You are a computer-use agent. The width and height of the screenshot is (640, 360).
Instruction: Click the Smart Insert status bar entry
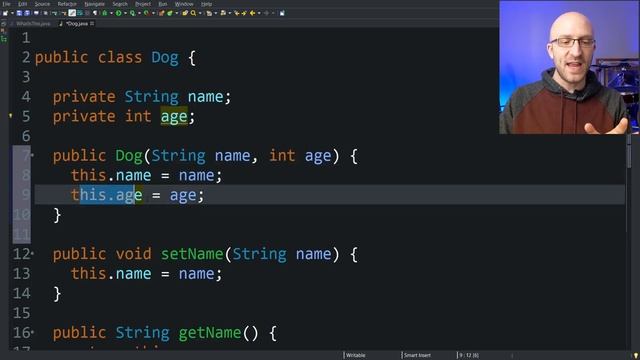click(417, 355)
